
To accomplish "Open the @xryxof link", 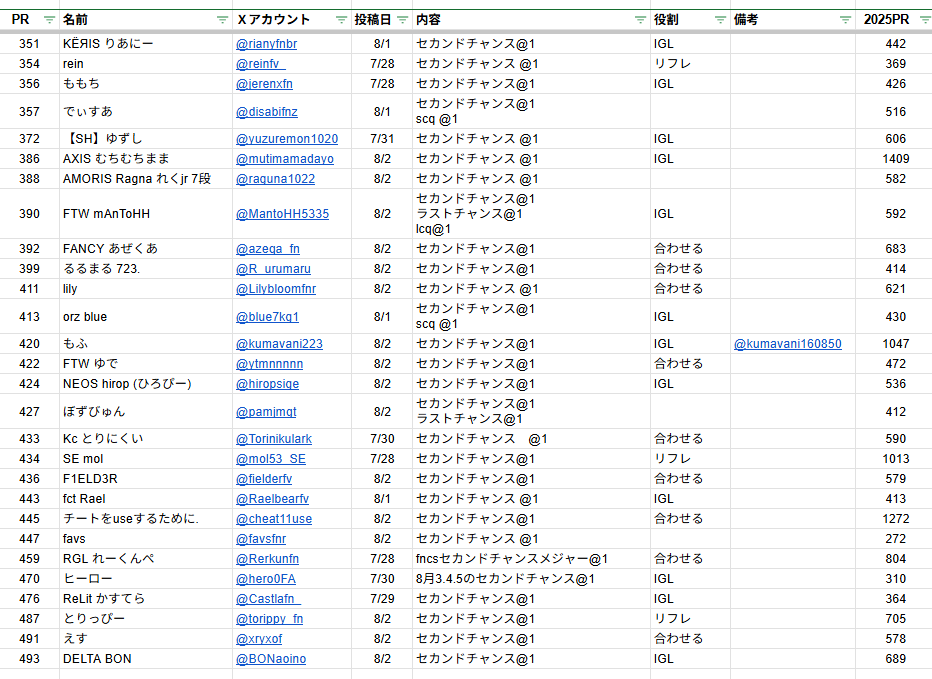I will coord(259,639).
